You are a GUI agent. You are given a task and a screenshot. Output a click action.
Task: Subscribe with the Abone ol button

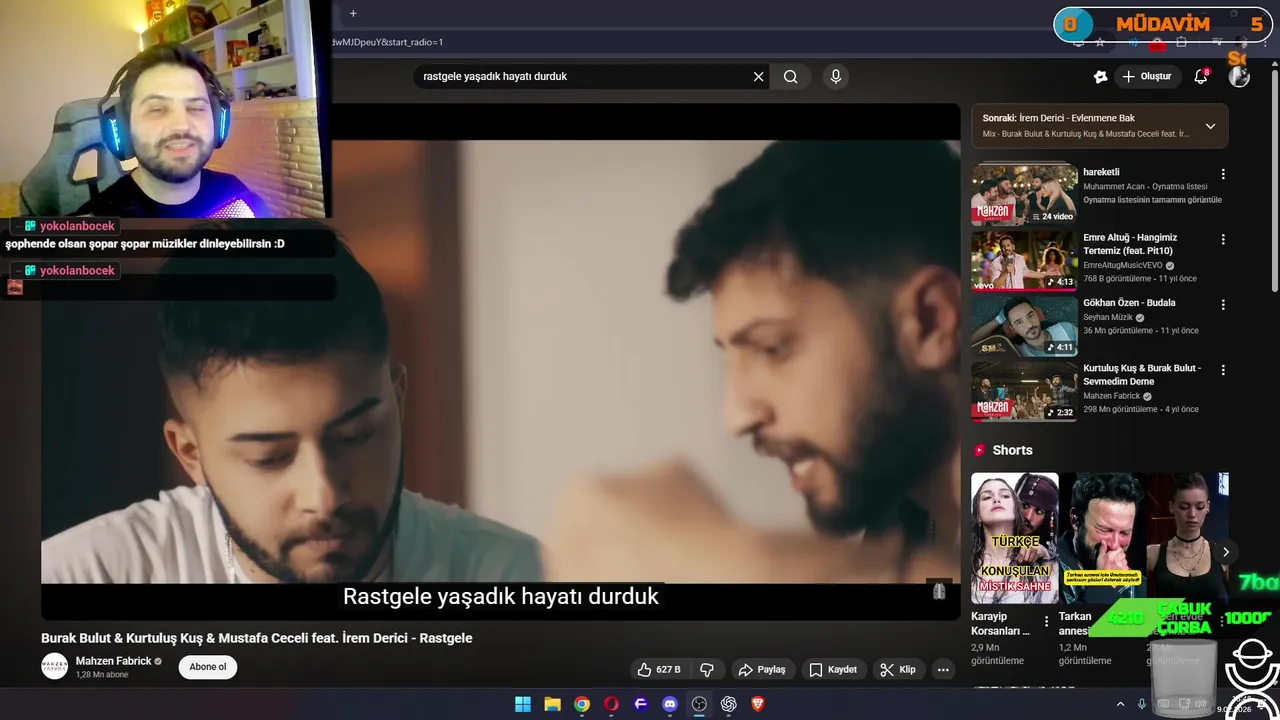coord(208,667)
